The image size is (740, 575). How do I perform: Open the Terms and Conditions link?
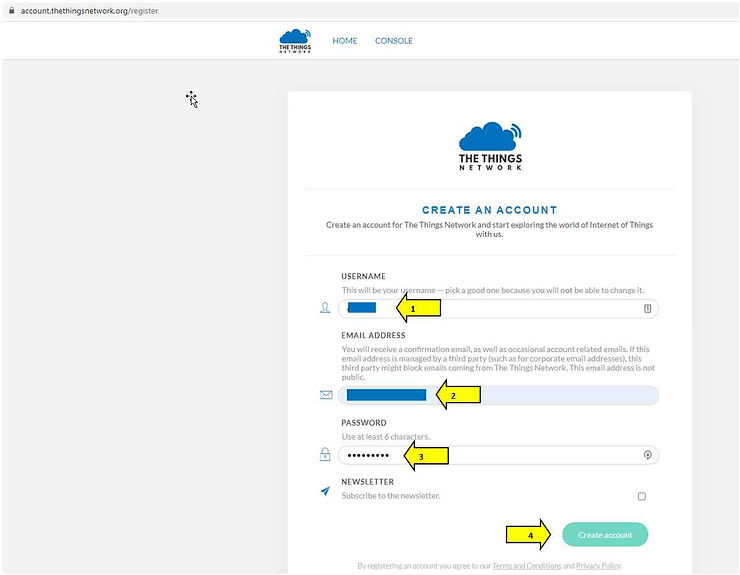pos(527,566)
